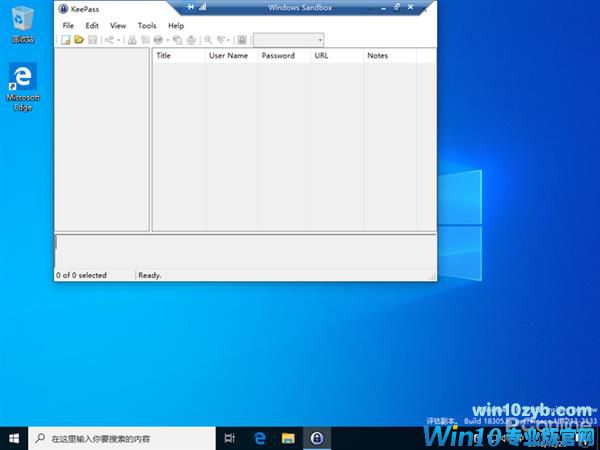Screen dimensions: 600x450
Task: Click the Copy User Name toolbar icon
Action: click(x=132, y=40)
